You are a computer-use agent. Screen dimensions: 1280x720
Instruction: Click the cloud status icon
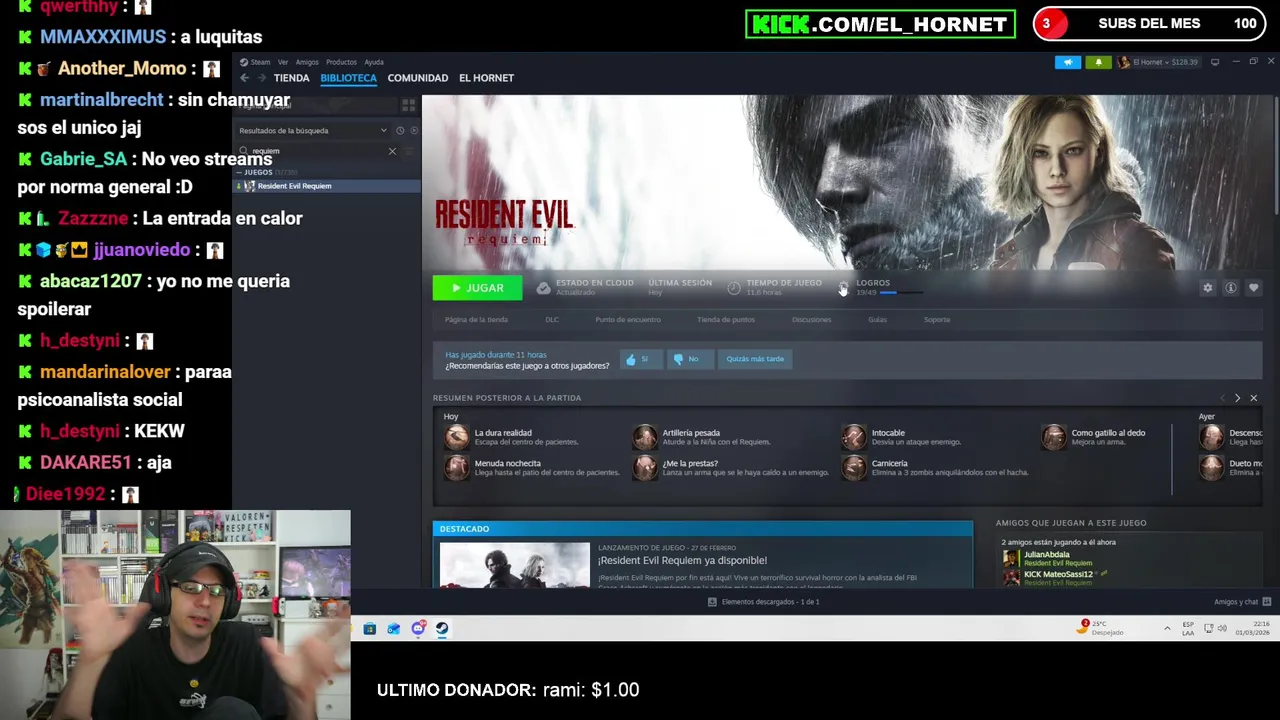543,288
